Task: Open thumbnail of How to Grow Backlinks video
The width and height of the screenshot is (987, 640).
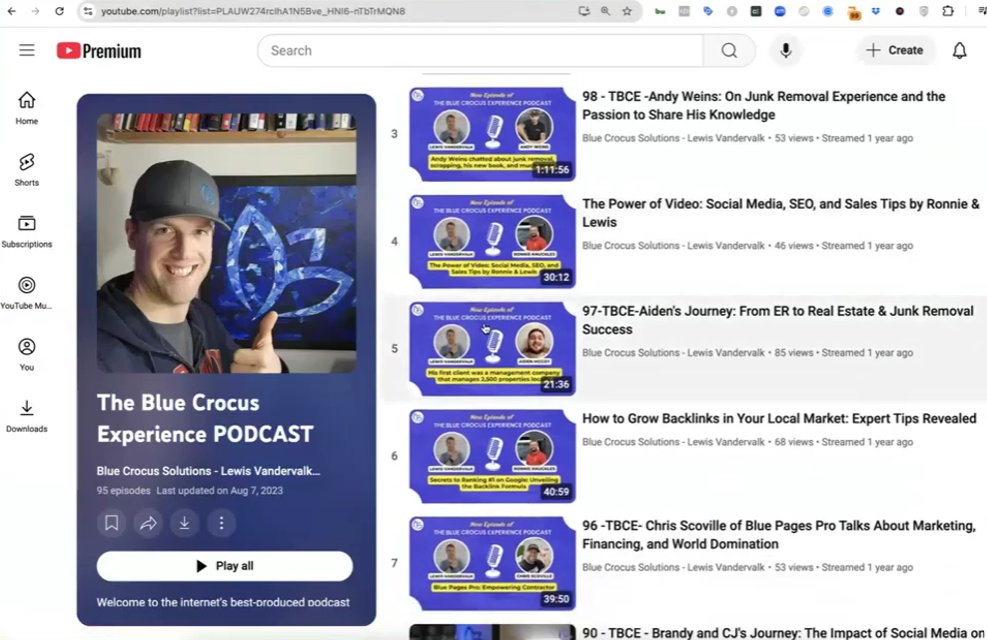Action: coord(492,456)
